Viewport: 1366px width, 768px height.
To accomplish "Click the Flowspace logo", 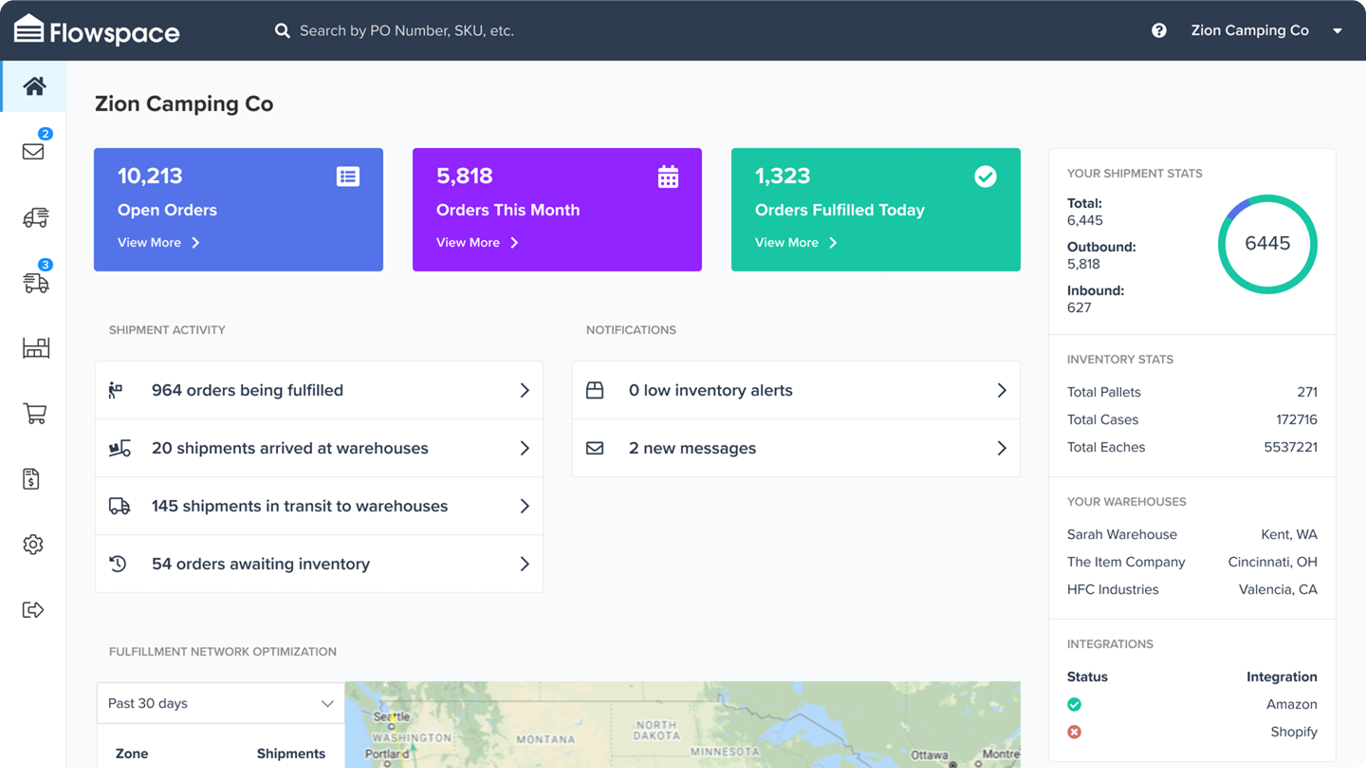I will 96,30.
